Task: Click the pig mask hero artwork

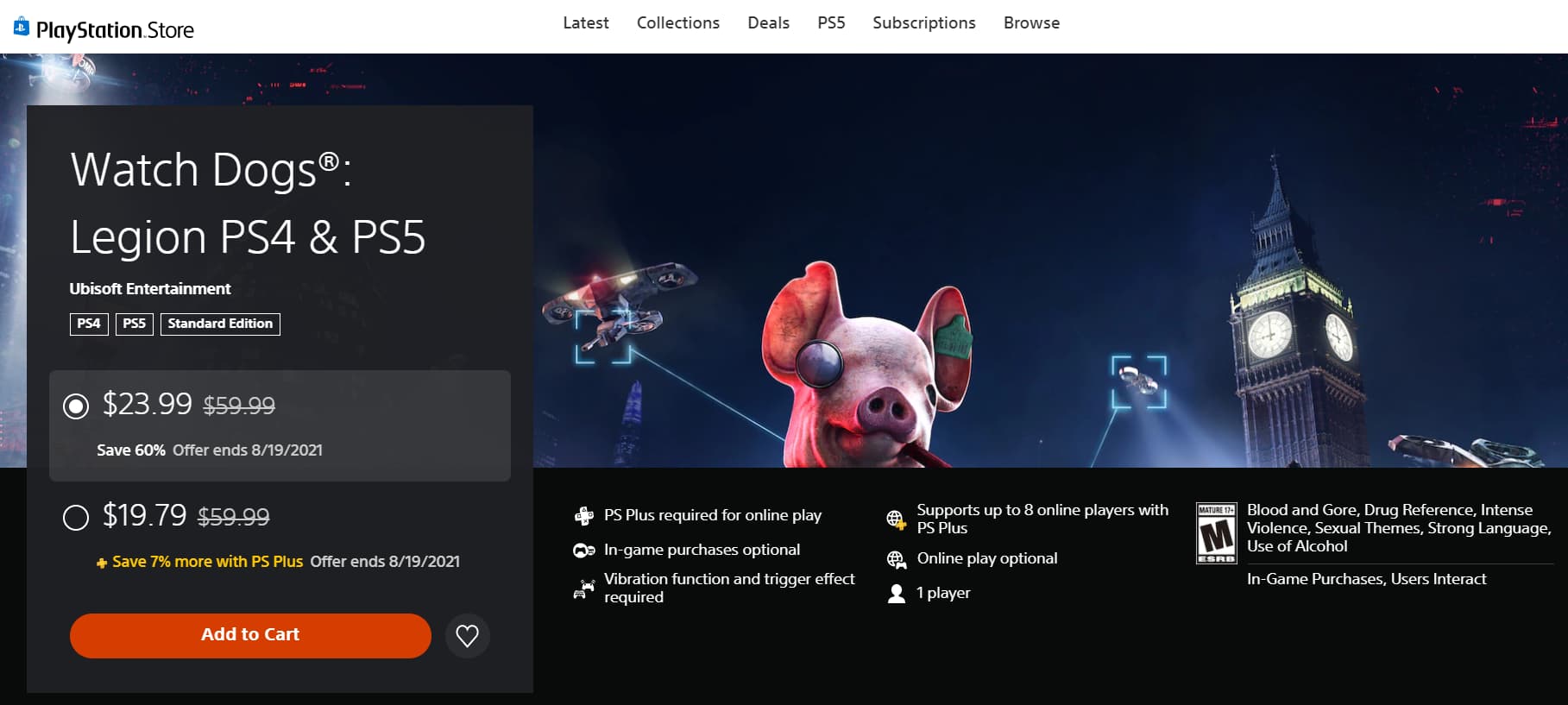Action: 866,367
